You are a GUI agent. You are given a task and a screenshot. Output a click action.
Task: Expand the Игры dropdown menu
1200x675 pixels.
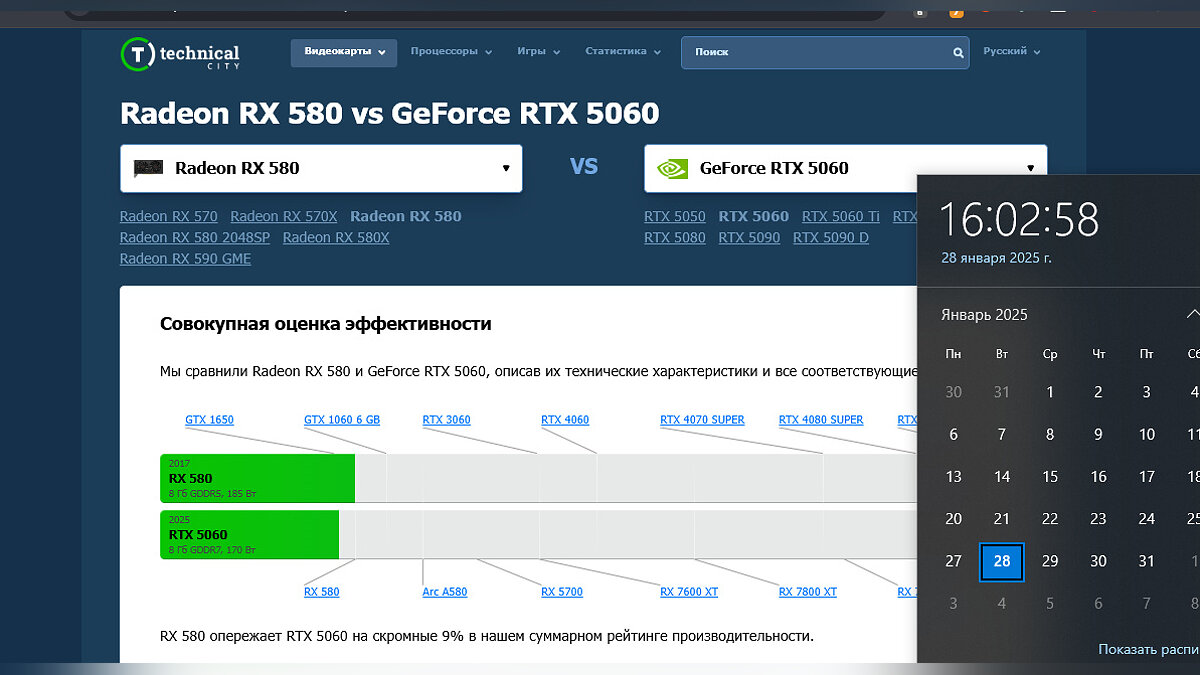click(538, 52)
